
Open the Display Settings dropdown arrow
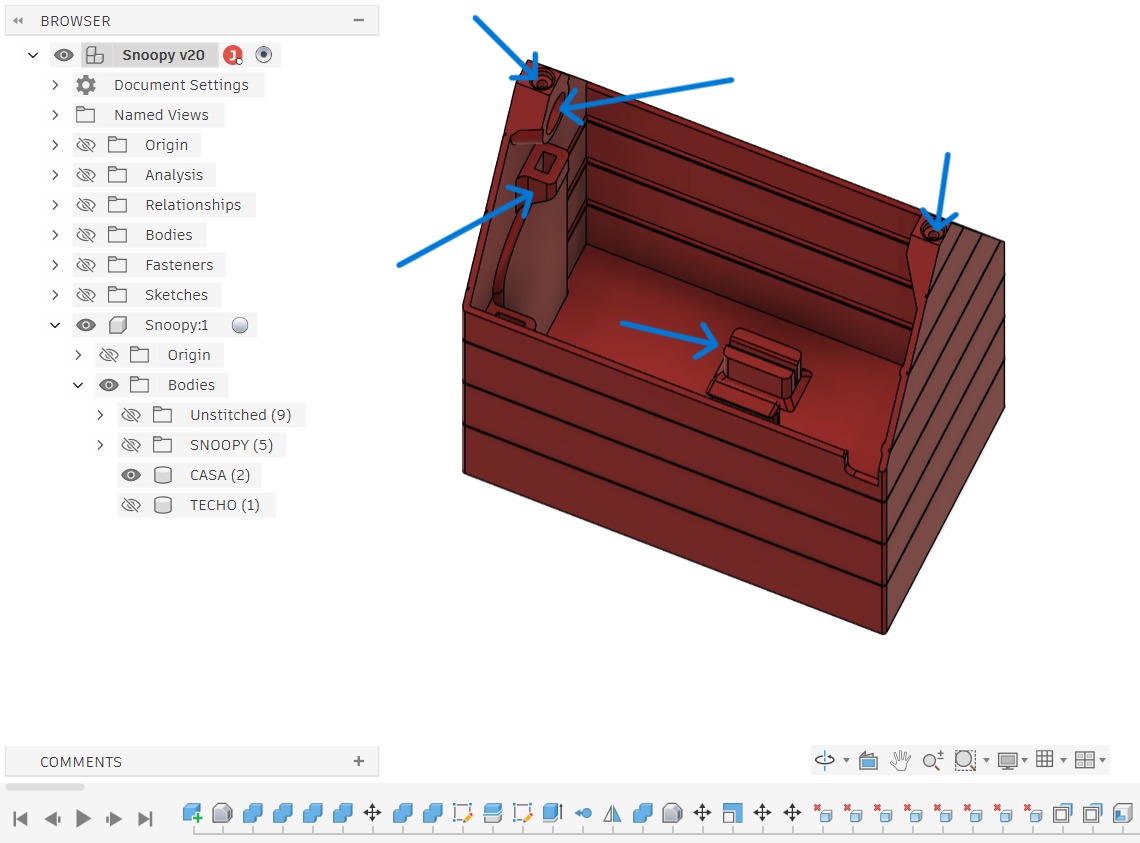(x=1024, y=761)
